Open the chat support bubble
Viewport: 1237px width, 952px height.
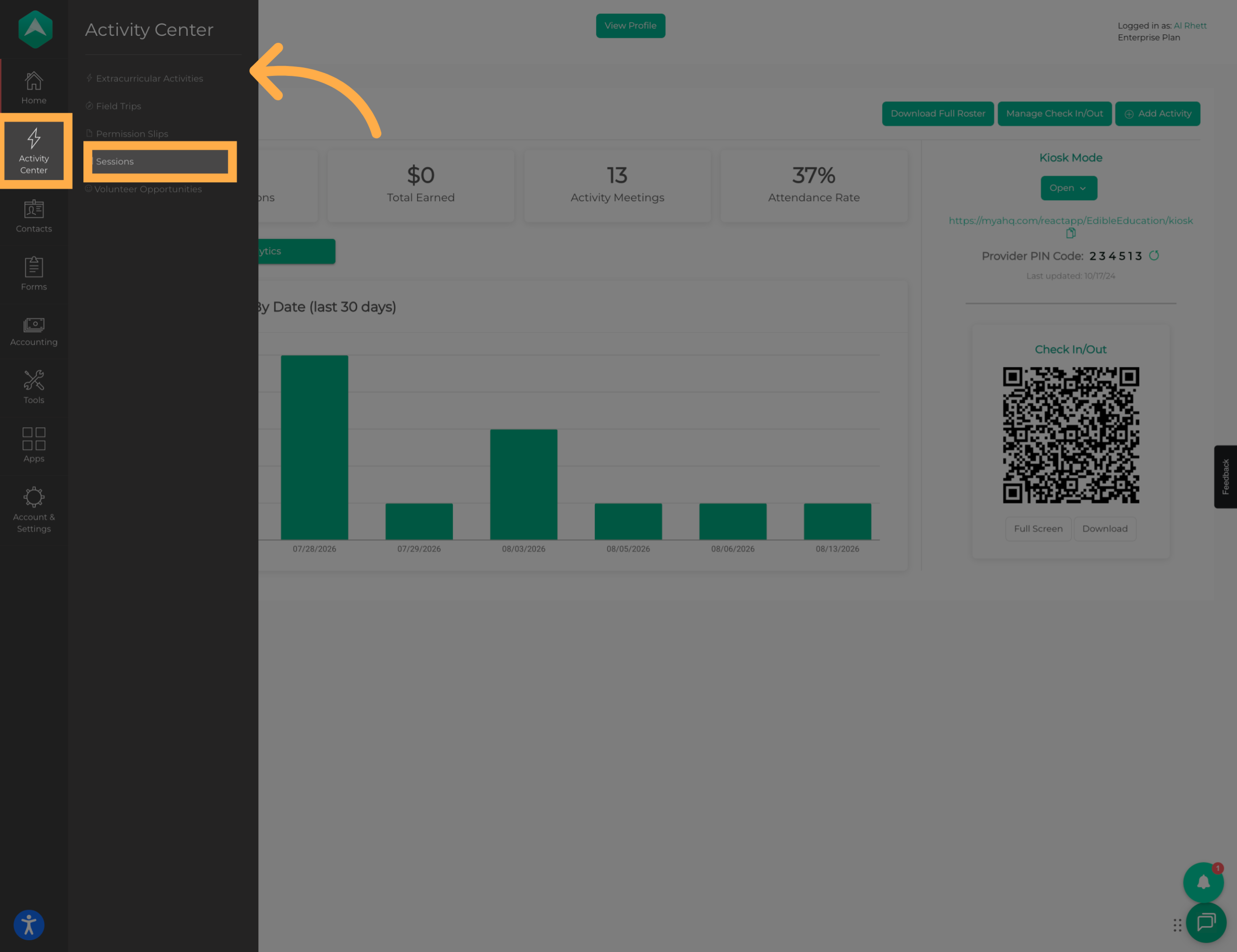tap(1206, 922)
